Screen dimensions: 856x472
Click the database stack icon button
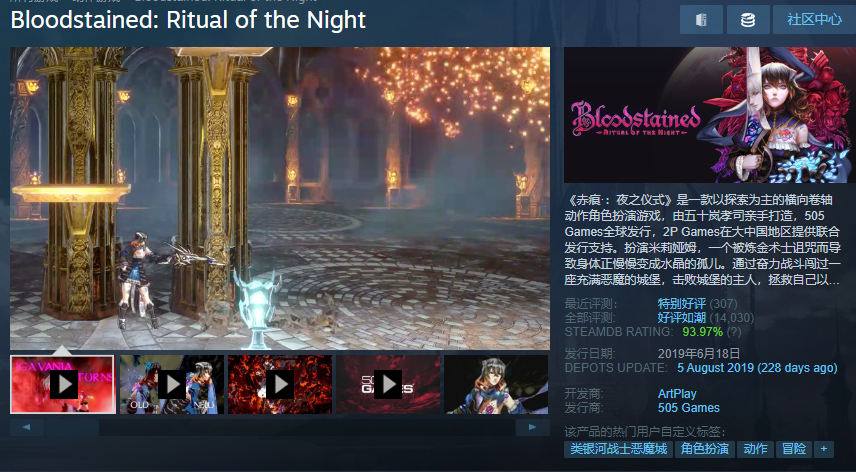click(x=748, y=20)
